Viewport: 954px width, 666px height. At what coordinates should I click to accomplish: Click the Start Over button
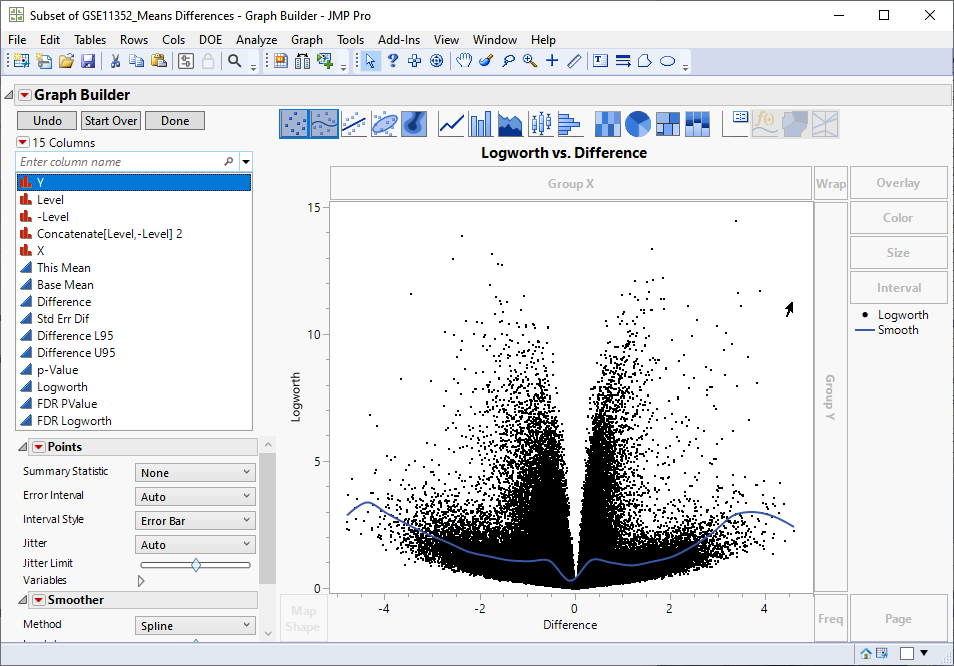111,121
